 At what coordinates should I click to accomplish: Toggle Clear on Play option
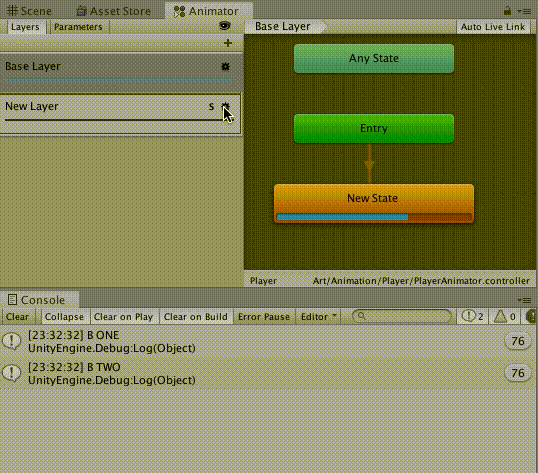(x=124, y=317)
